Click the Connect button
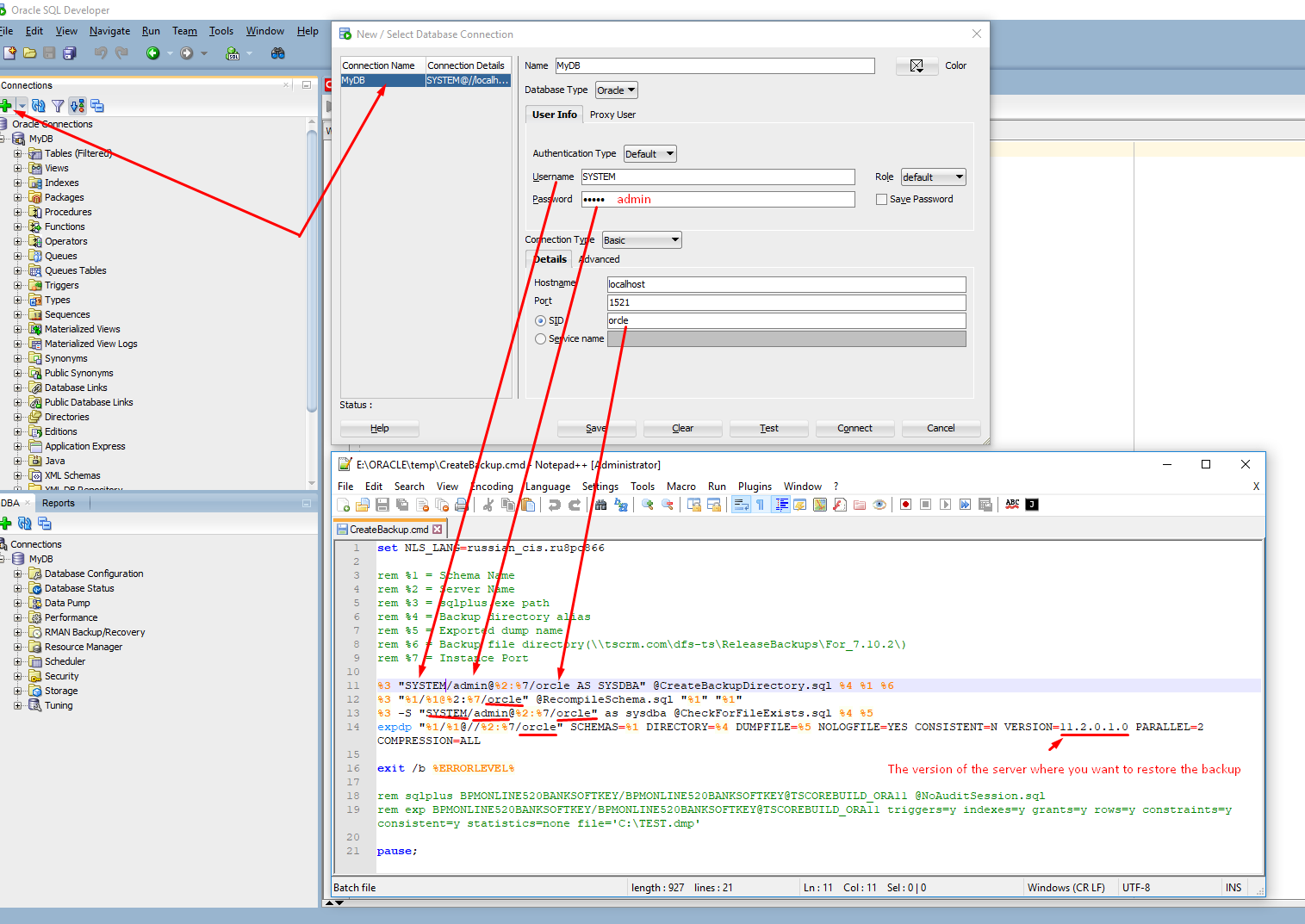The height and width of the screenshot is (924, 1305). pyautogui.click(x=854, y=428)
